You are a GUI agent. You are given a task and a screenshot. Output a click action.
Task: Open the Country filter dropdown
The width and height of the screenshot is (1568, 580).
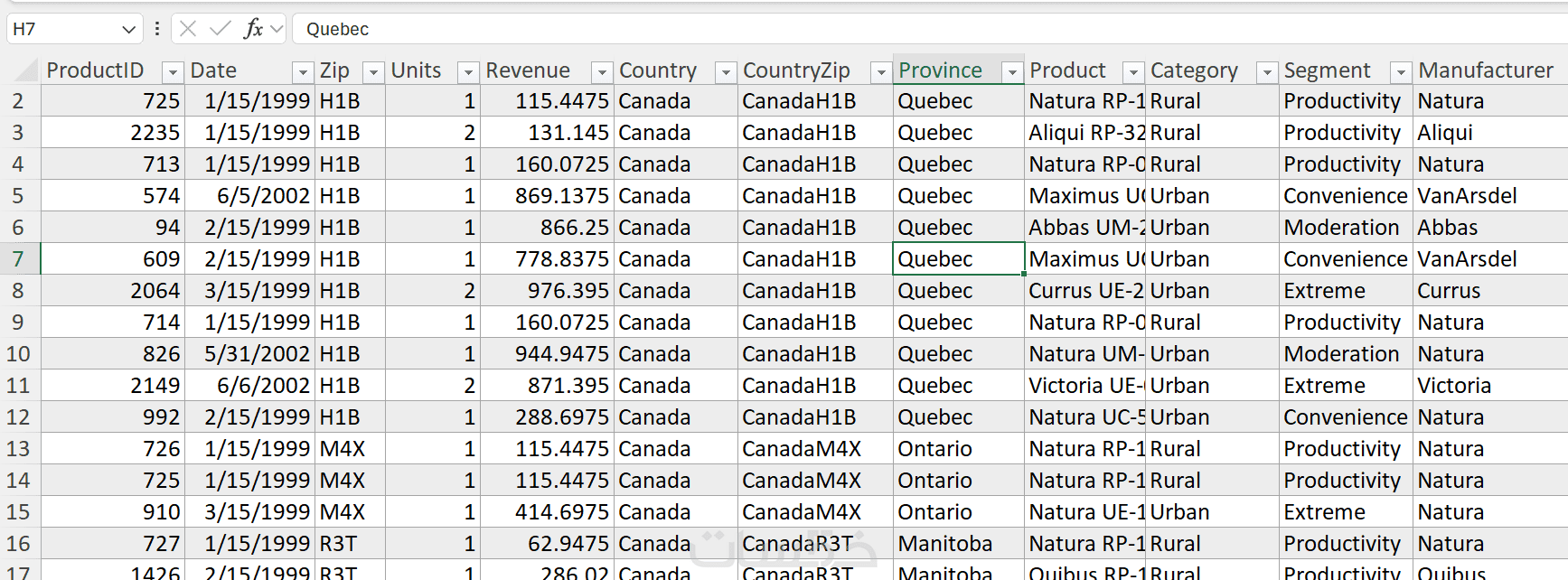pos(725,71)
